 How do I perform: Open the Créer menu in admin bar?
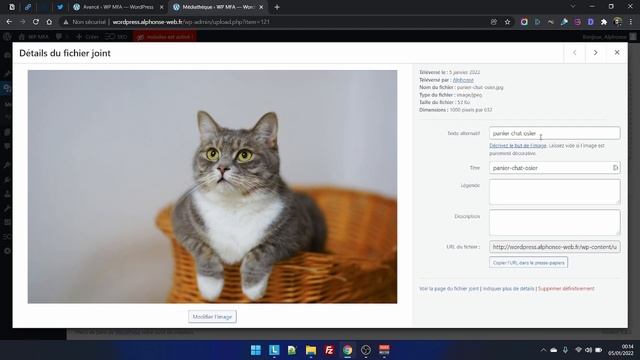click(87, 37)
